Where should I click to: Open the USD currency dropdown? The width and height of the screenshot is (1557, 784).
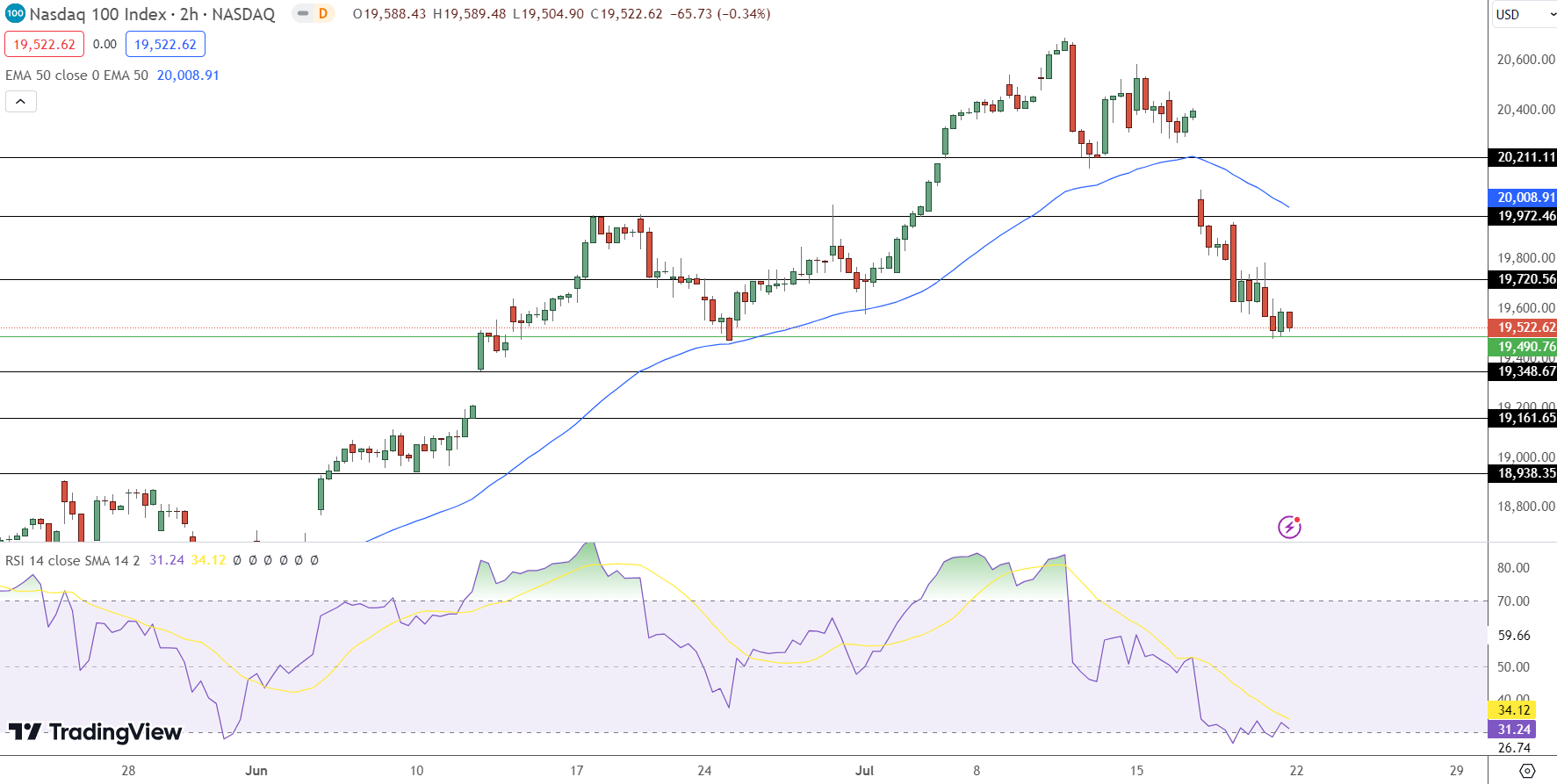click(x=1522, y=14)
